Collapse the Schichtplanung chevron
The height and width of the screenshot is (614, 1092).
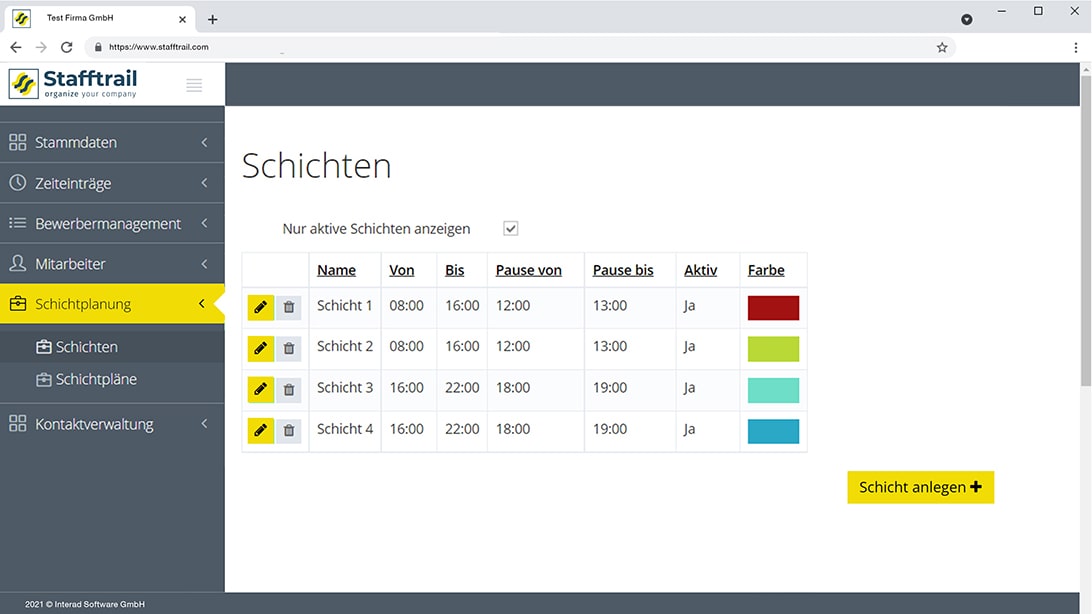(x=202, y=304)
